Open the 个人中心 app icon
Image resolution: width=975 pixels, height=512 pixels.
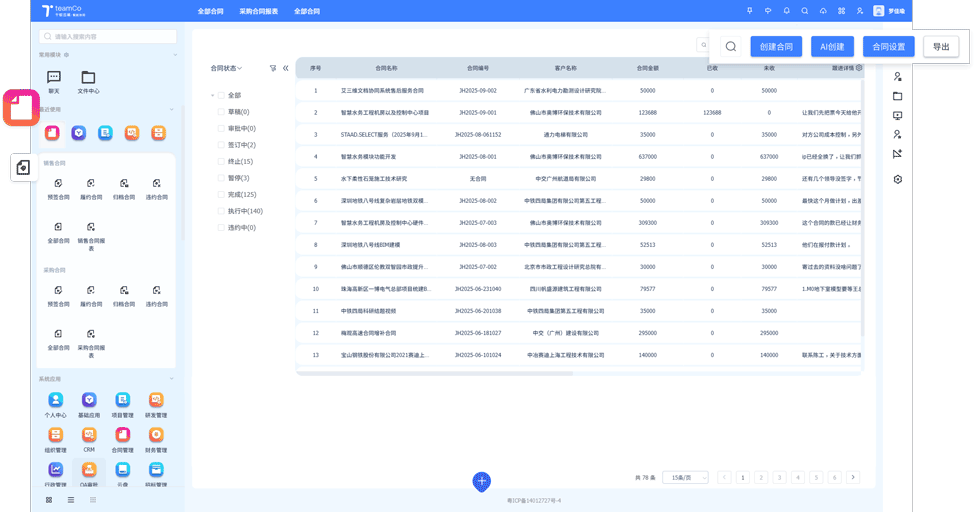tap(55, 400)
